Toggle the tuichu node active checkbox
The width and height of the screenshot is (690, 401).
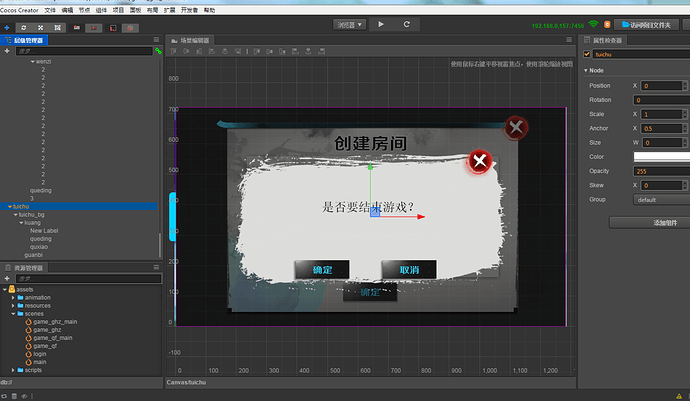[587, 54]
